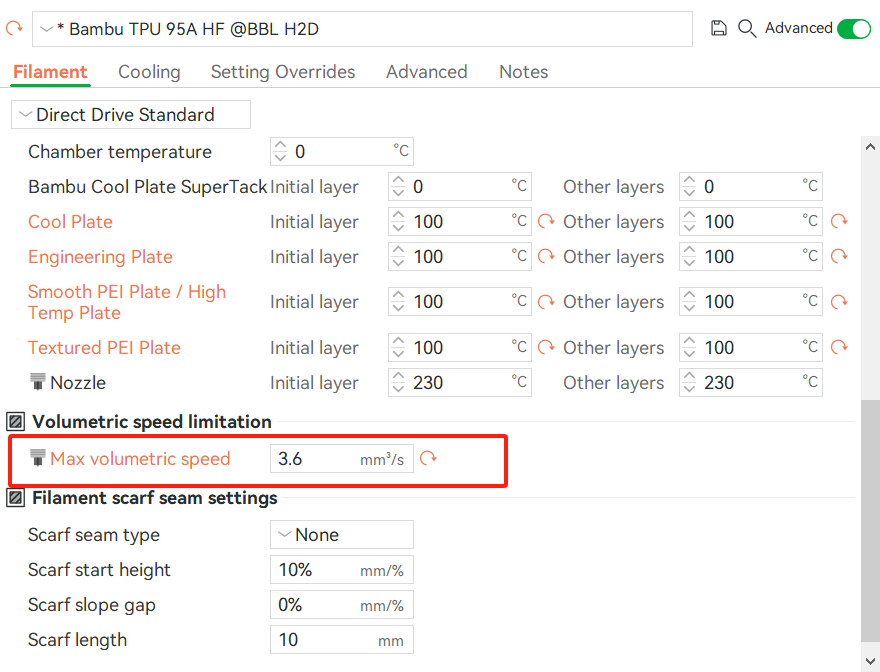Click Nozzle other layers temperature field
The image size is (880, 672).
pos(751,382)
